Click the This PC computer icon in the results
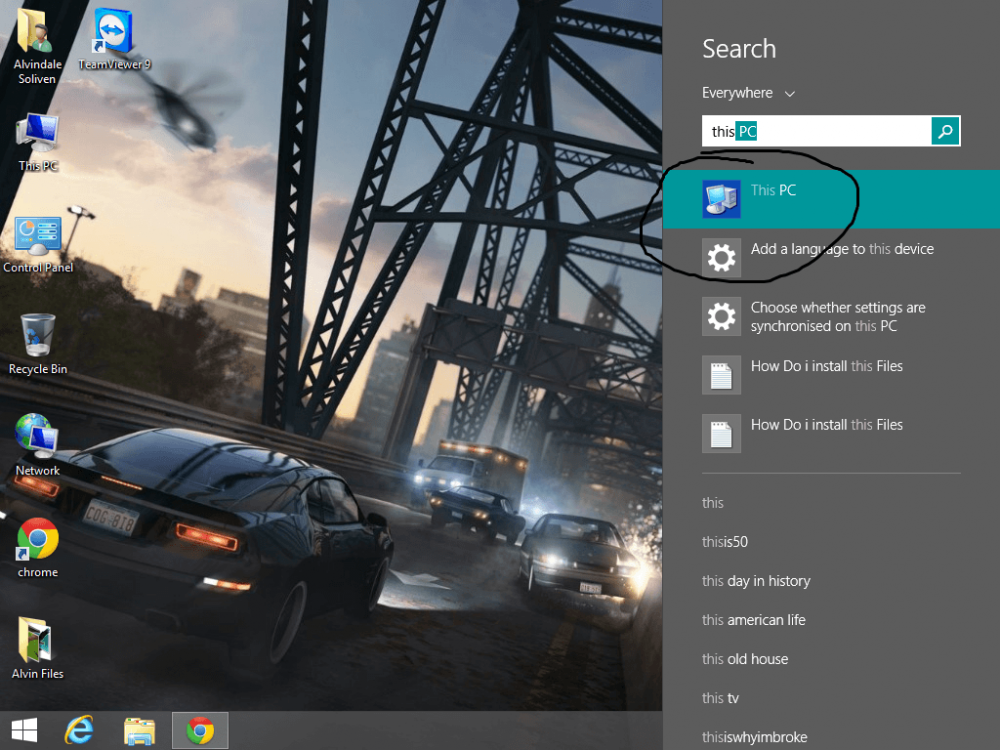Image resolution: width=1000 pixels, height=750 pixels. pos(721,199)
